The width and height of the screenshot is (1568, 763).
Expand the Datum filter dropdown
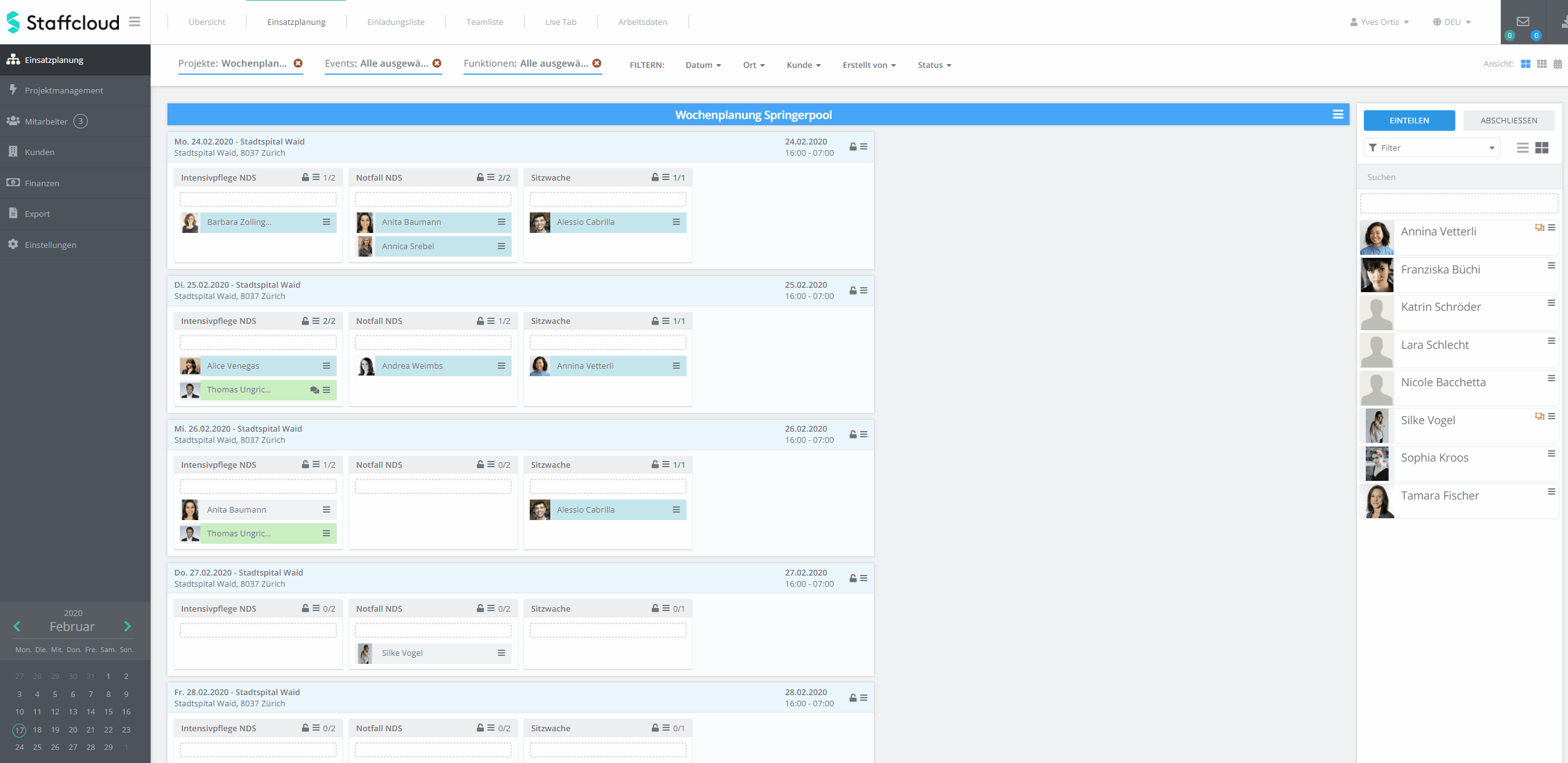coord(703,65)
